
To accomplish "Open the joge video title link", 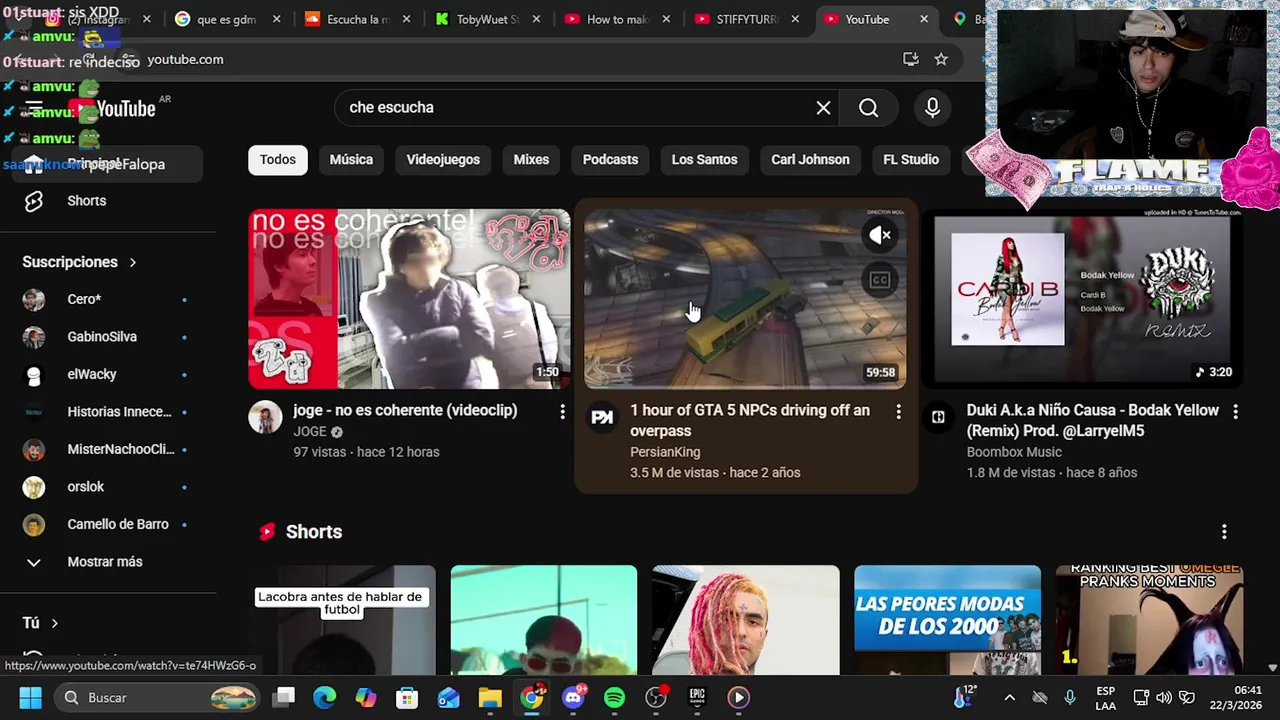I will coord(405,410).
